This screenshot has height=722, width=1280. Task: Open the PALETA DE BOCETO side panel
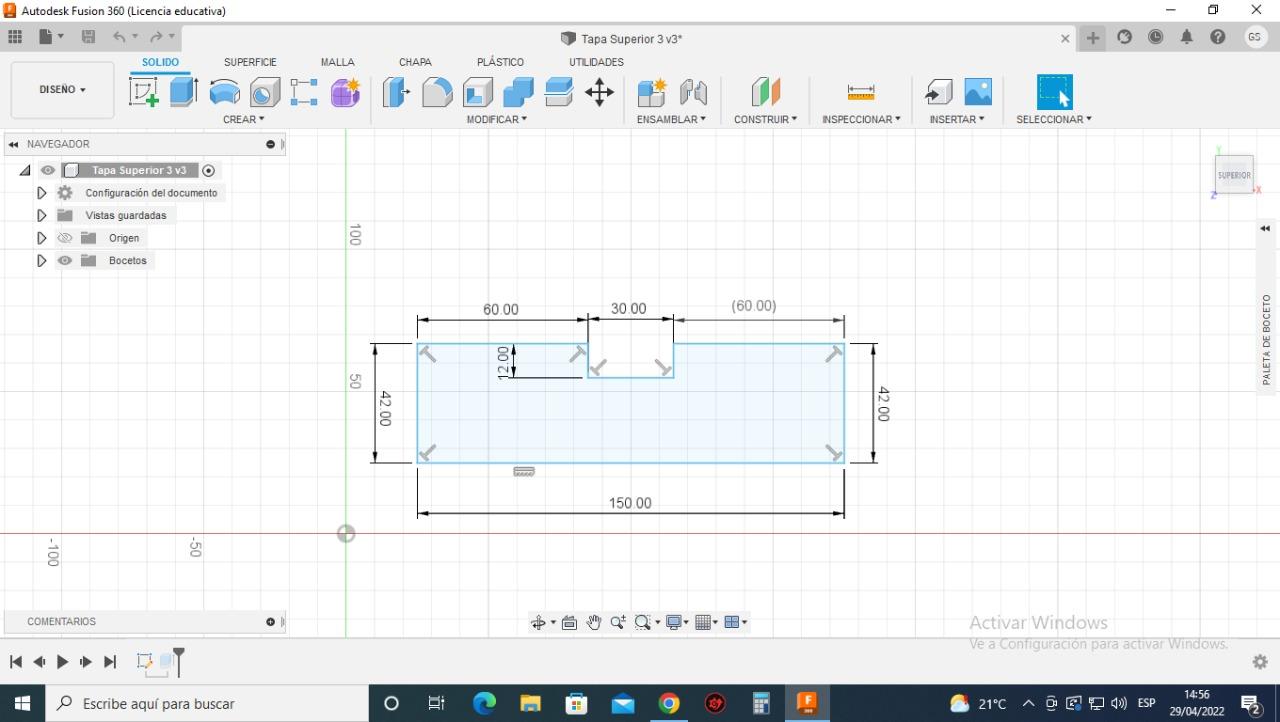(x=1266, y=340)
